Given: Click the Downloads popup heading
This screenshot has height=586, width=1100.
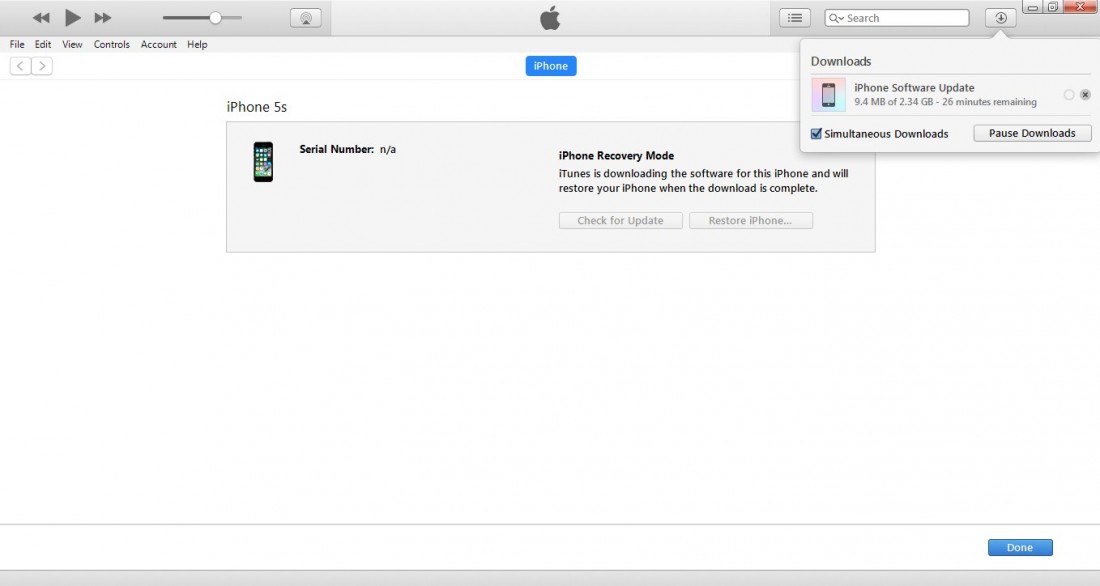Looking at the screenshot, I should pyautogui.click(x=840, y=61).
